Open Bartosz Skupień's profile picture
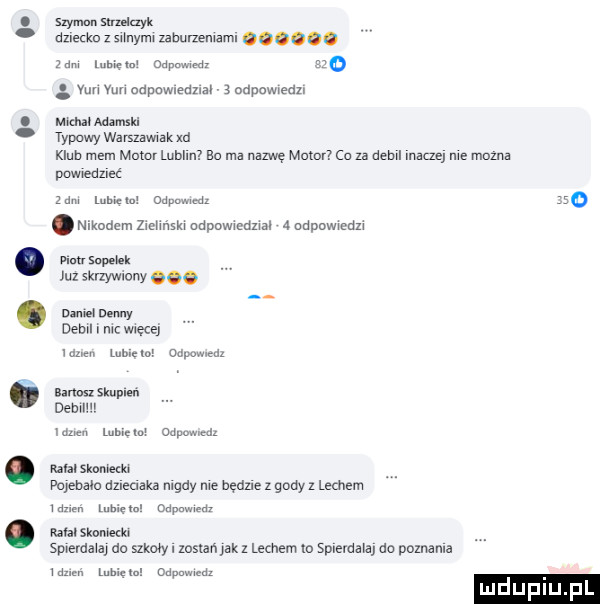 [x=24, y=393]
